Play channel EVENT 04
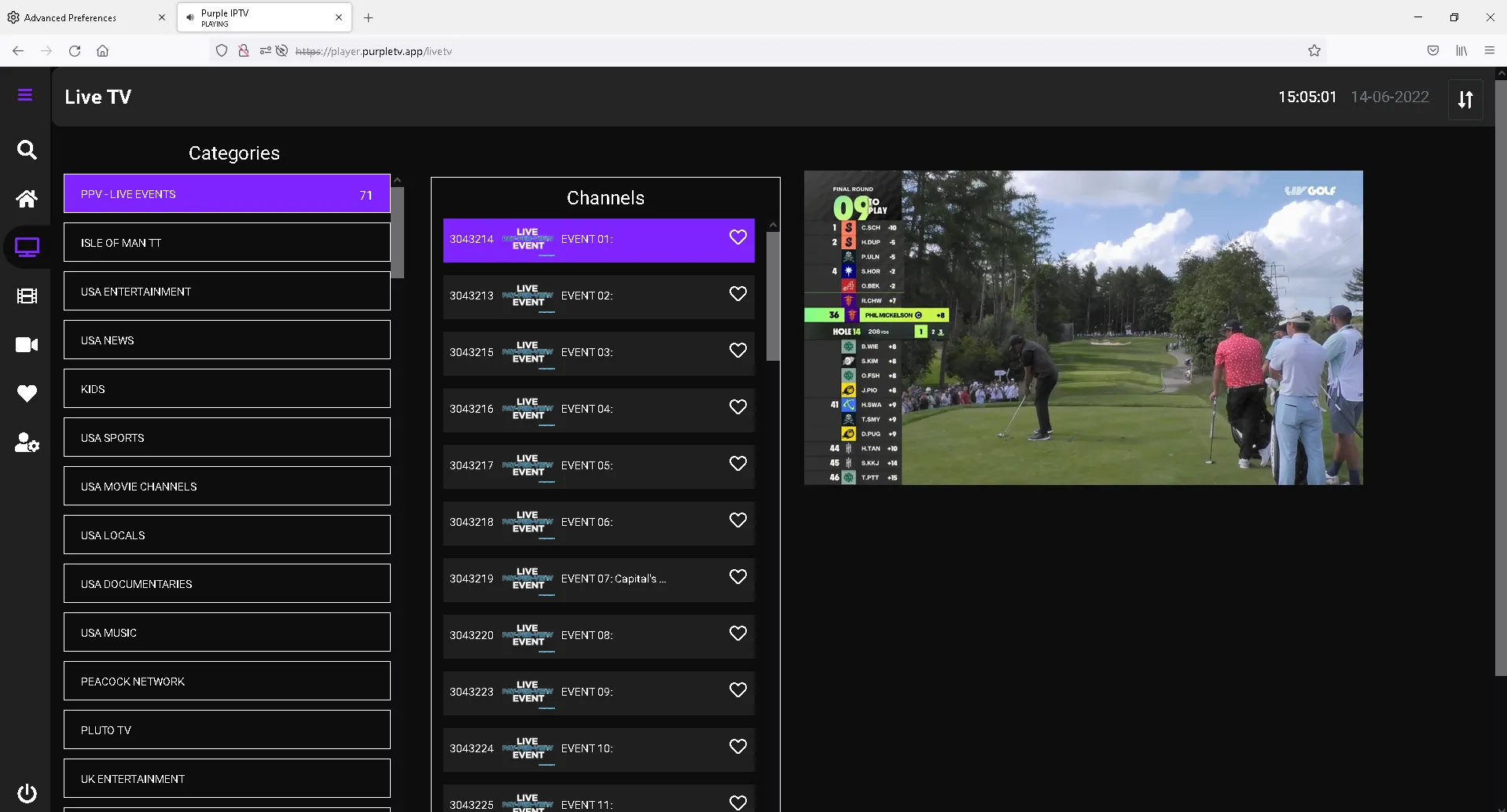 (x=599, y=410)
